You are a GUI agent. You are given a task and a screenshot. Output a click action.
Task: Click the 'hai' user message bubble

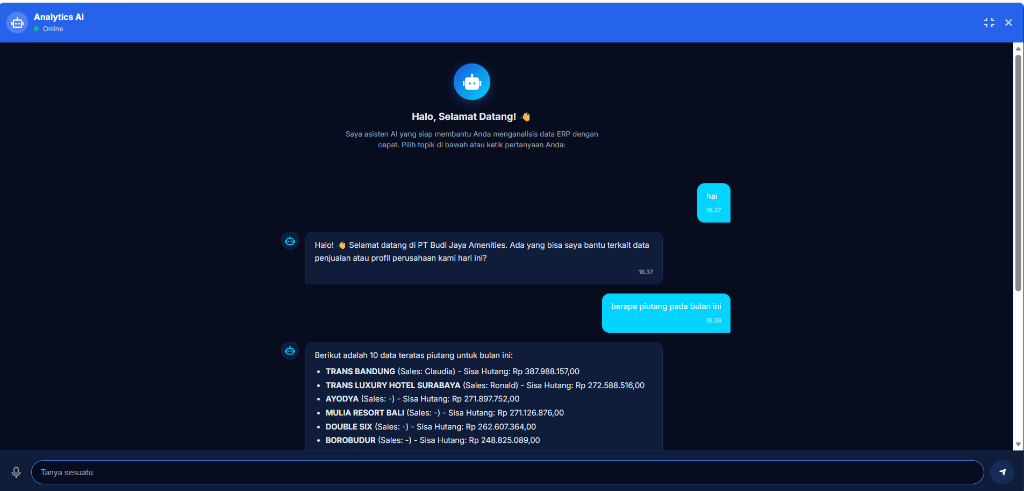(713, 202)
